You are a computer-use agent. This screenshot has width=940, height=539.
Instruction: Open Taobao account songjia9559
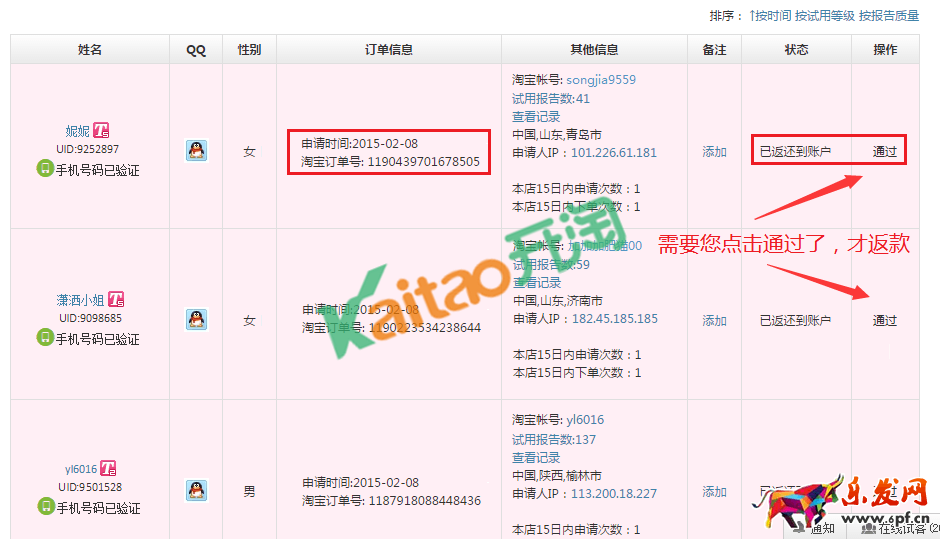point(600,80)
